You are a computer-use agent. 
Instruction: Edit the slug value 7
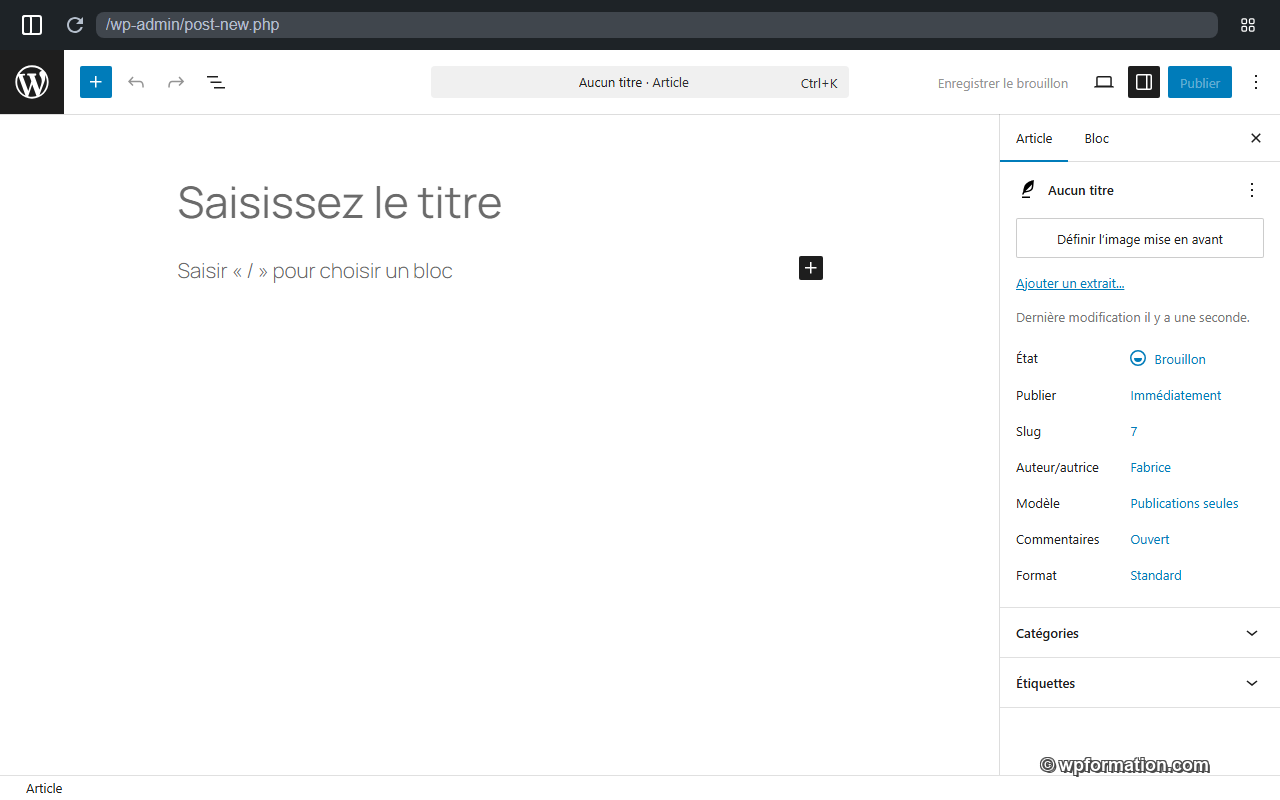(x=1134, y=431)
